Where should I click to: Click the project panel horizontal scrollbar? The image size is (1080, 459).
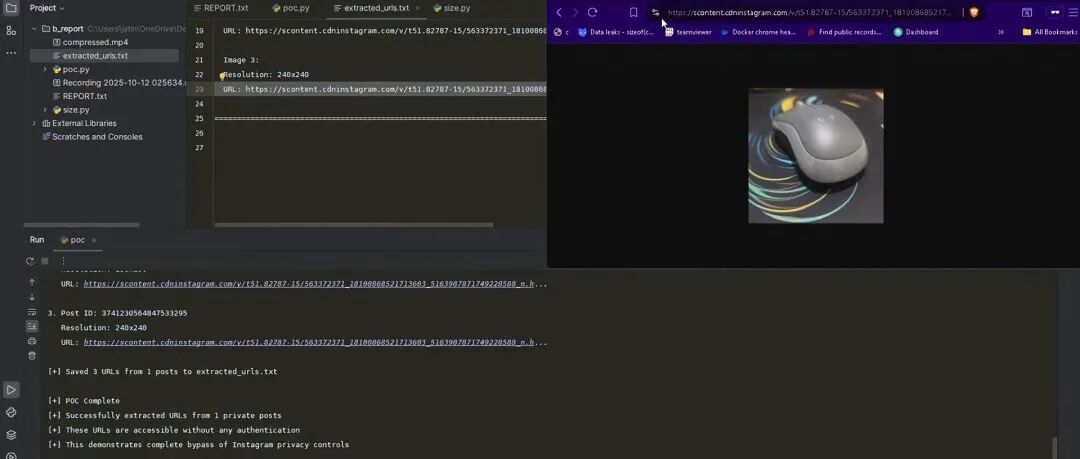click(81, 225)
